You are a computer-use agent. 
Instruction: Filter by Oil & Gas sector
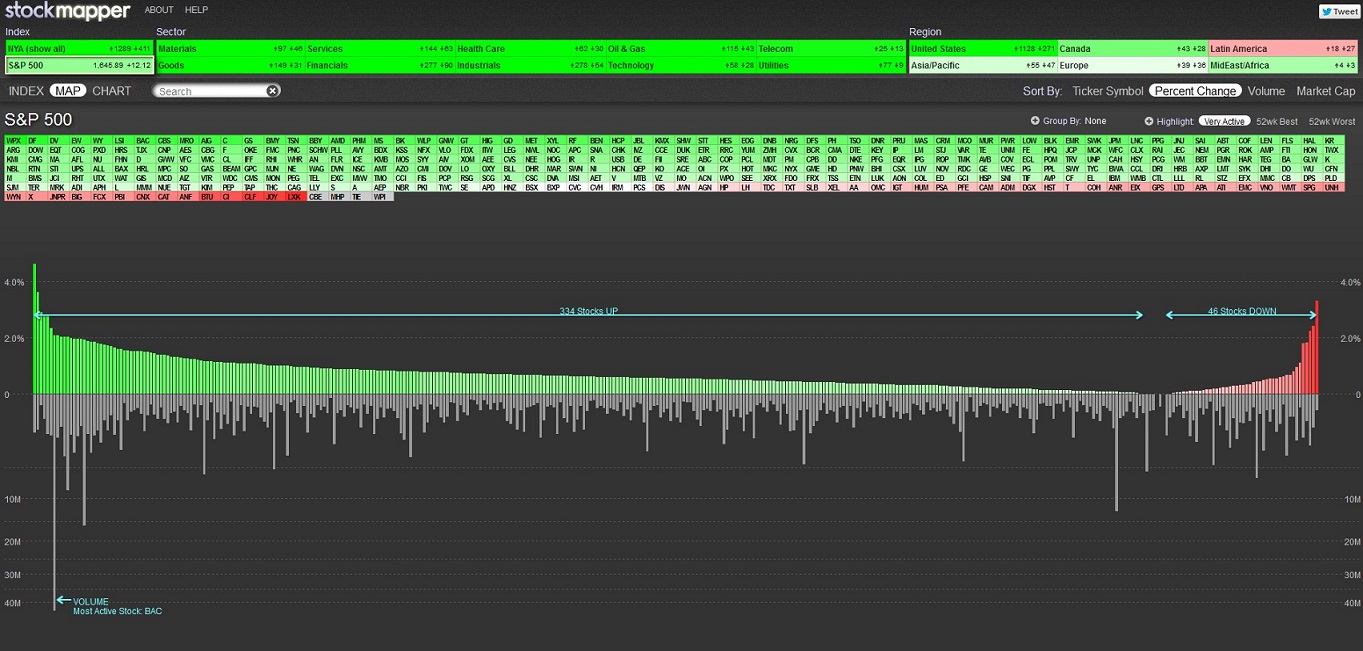tap(680, 48)
